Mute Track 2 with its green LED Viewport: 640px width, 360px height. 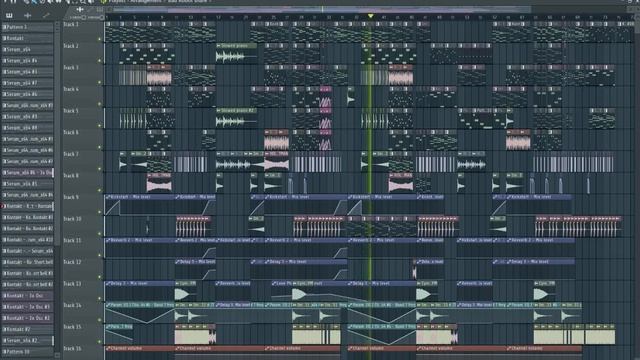(x=99, y=61)
